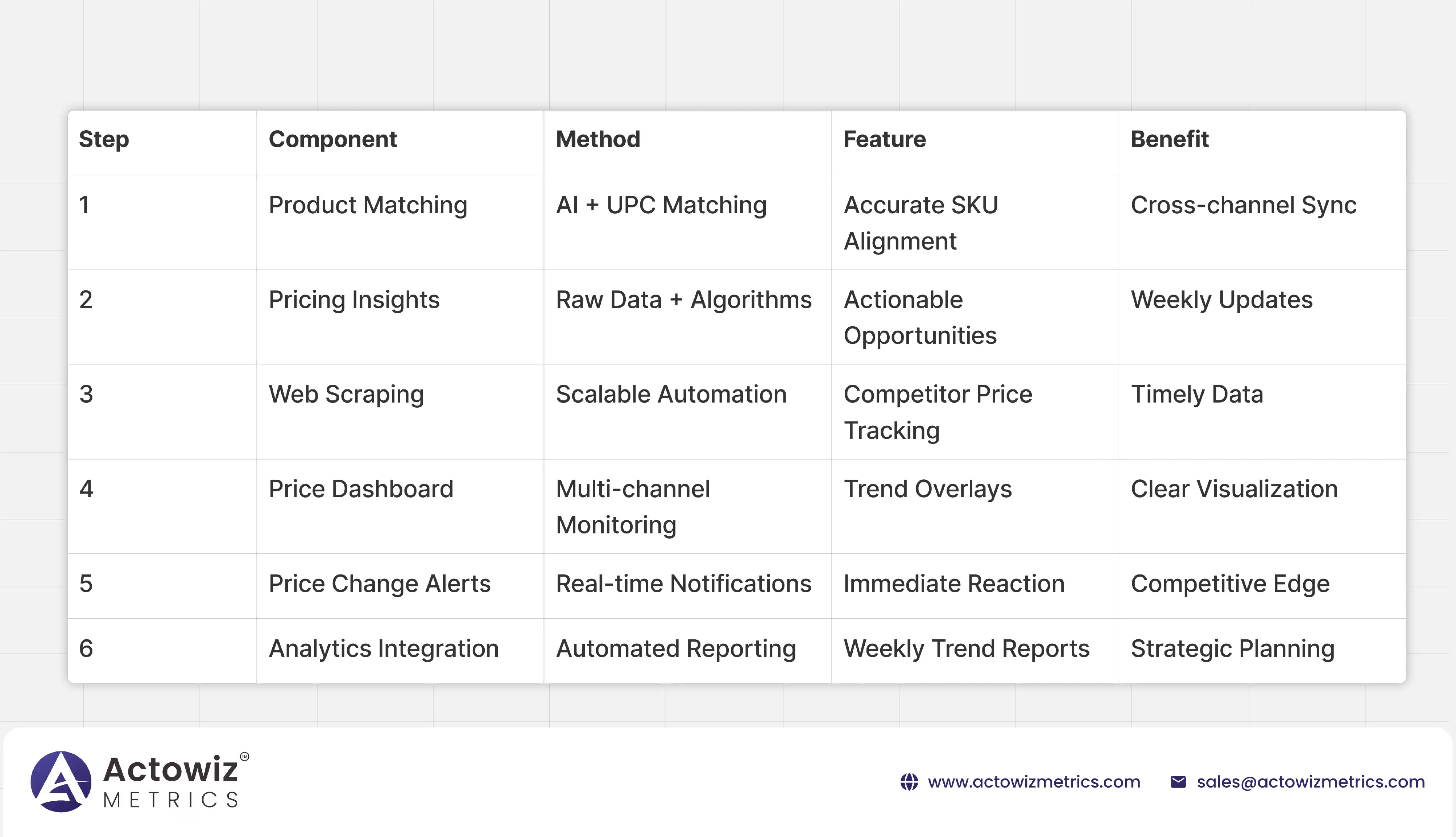Click the Analytics Integration cell
The height and width of the screenshot is (837, 1456).
[383, 649]
